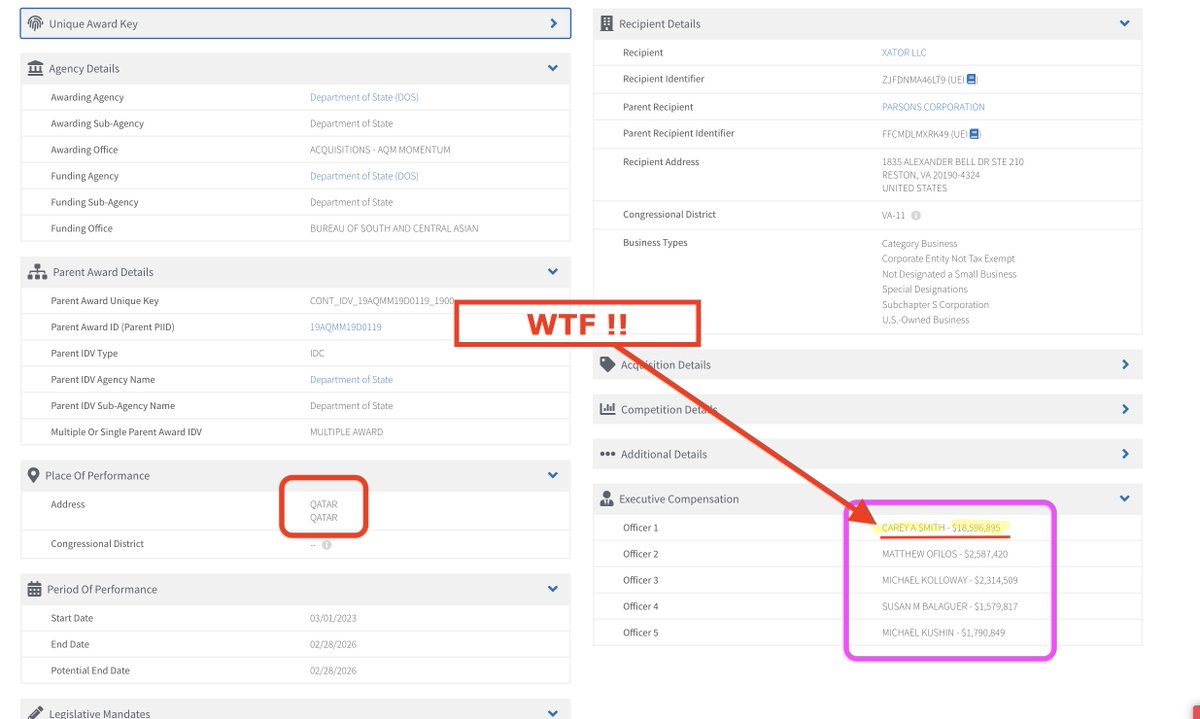Select the Funding Sub-Agency Department of State value
Image resolution: width=1200 pixels, height=719 pixels.
(351, 202)
